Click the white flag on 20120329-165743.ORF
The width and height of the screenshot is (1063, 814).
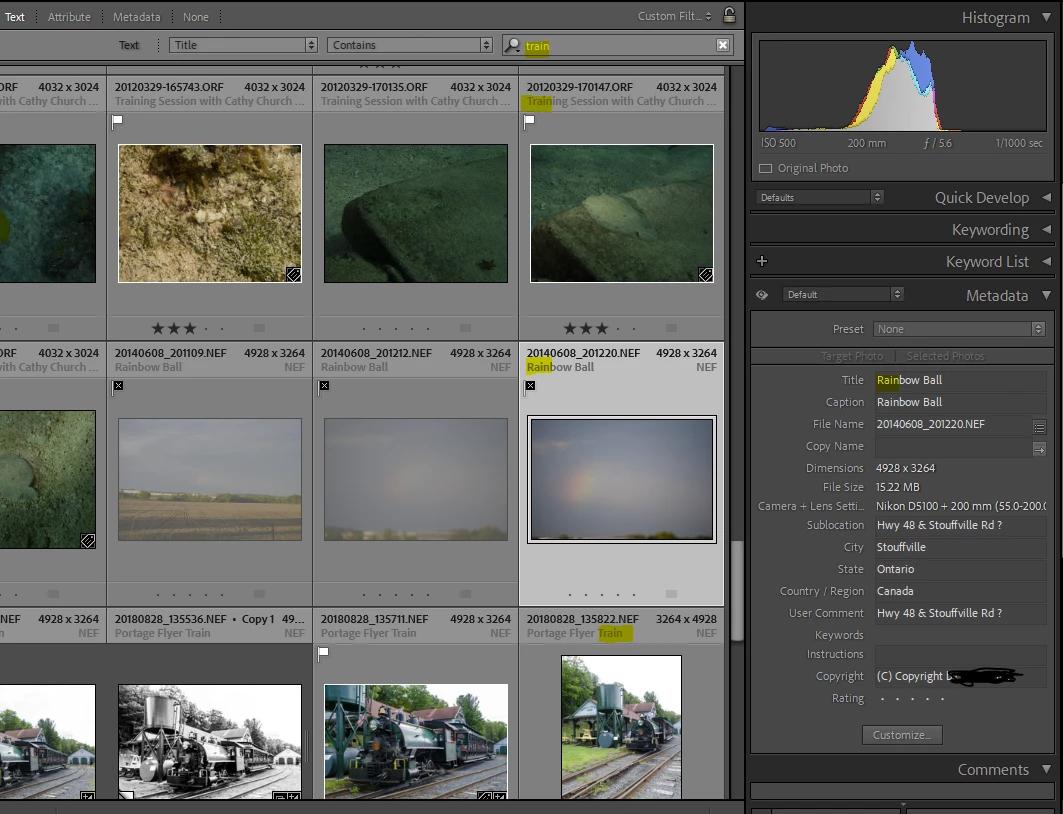click(117, 121)
